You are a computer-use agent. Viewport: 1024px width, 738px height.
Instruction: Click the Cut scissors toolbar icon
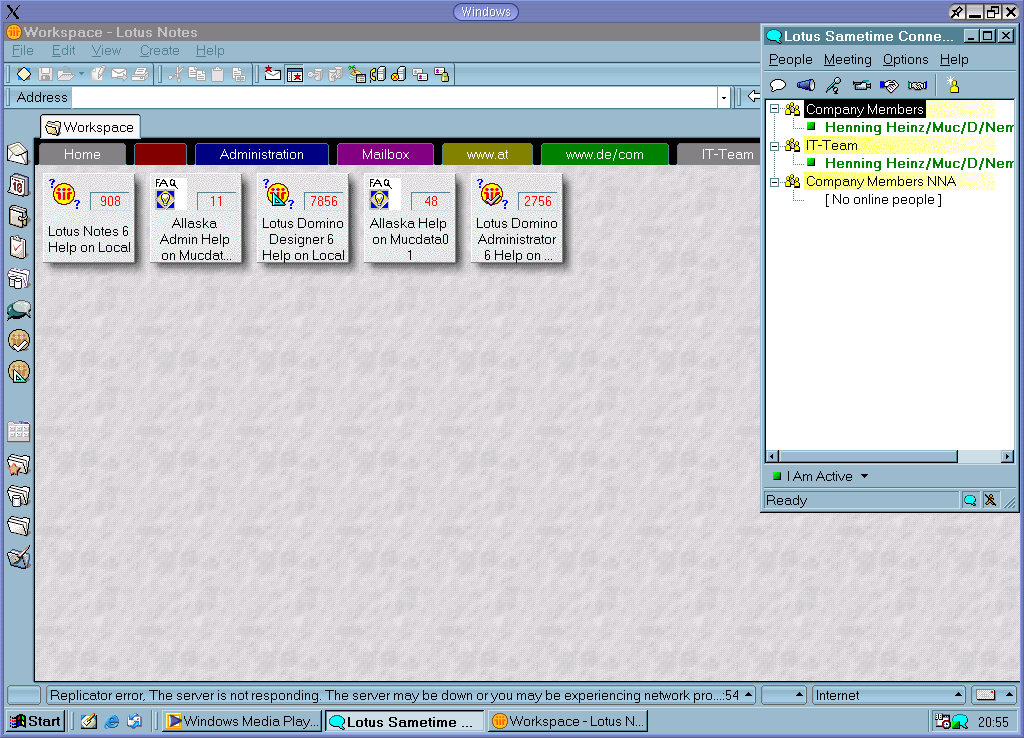click(175, 74)
